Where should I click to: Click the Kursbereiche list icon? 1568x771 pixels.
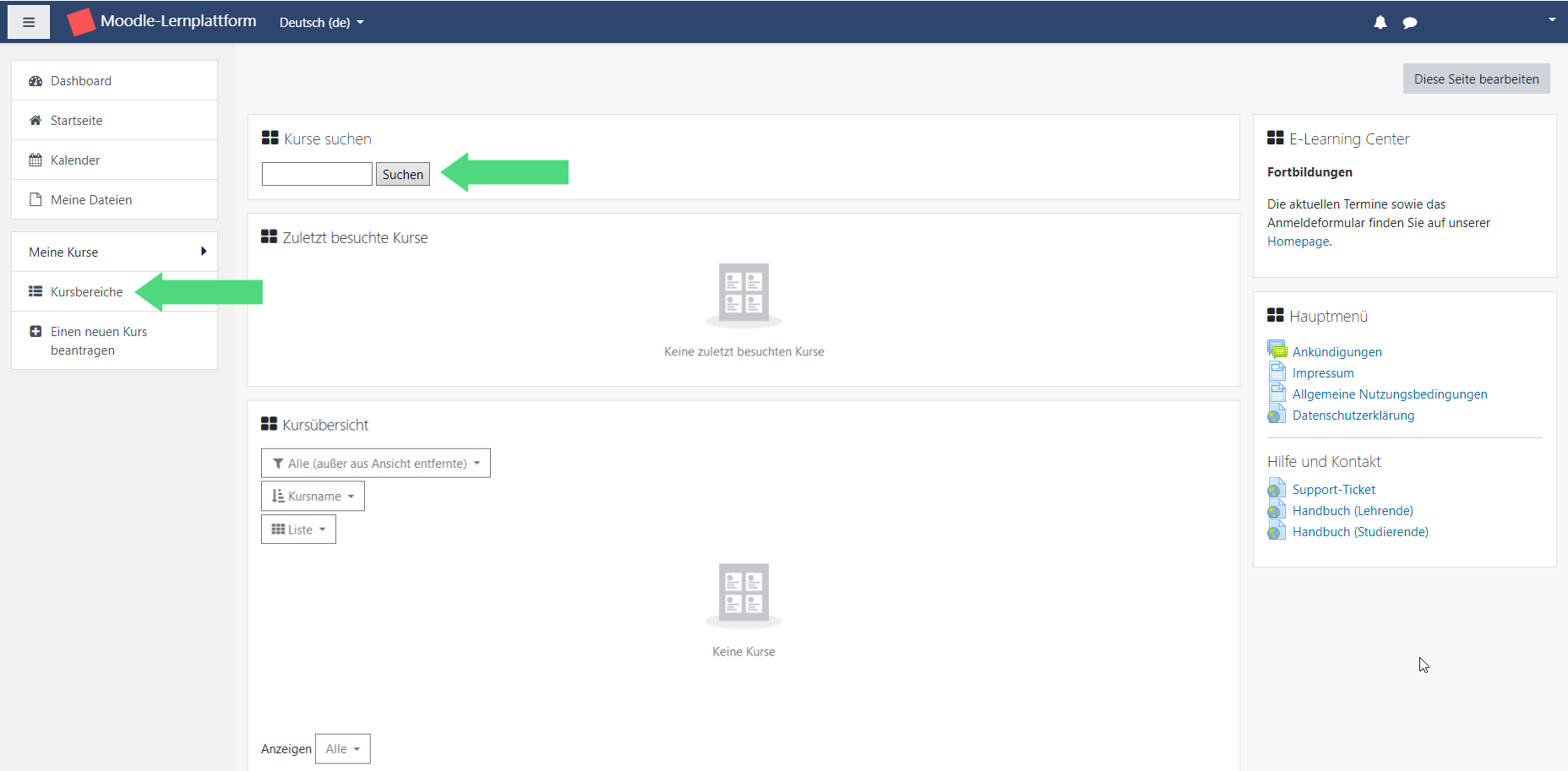pyautogui.click(x=35, y=291)
